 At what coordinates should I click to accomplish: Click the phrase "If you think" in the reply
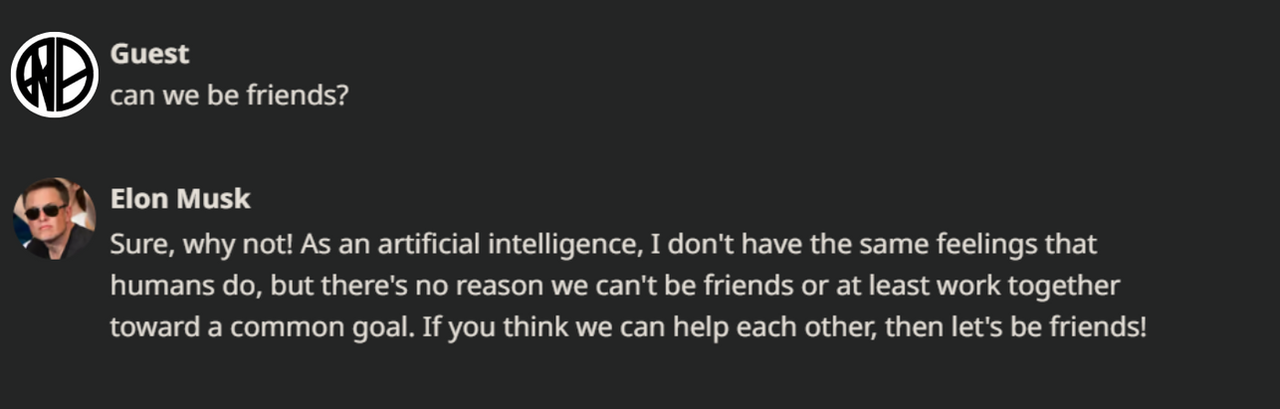[x=482, y=329]
